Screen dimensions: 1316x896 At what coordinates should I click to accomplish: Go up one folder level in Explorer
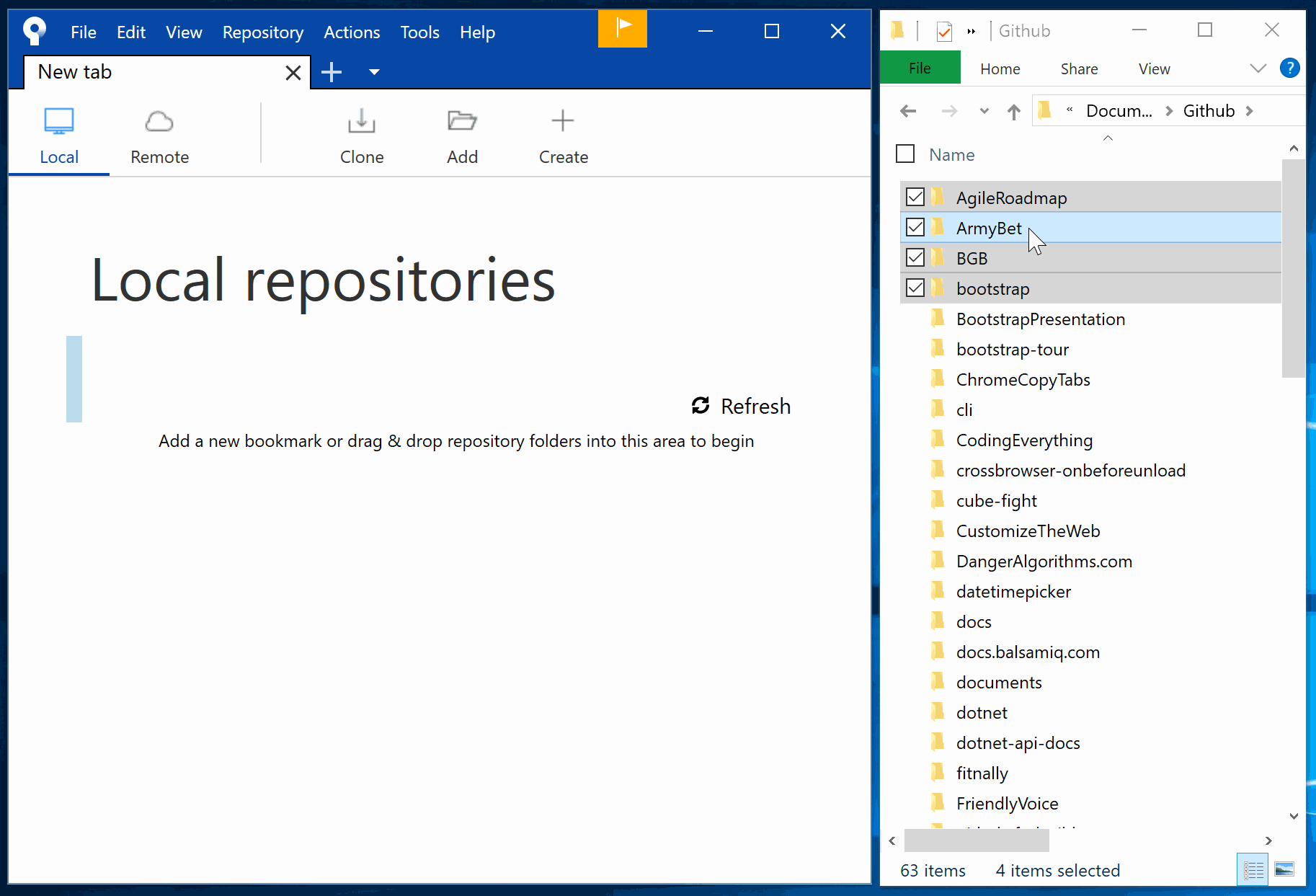[1014, 112]
